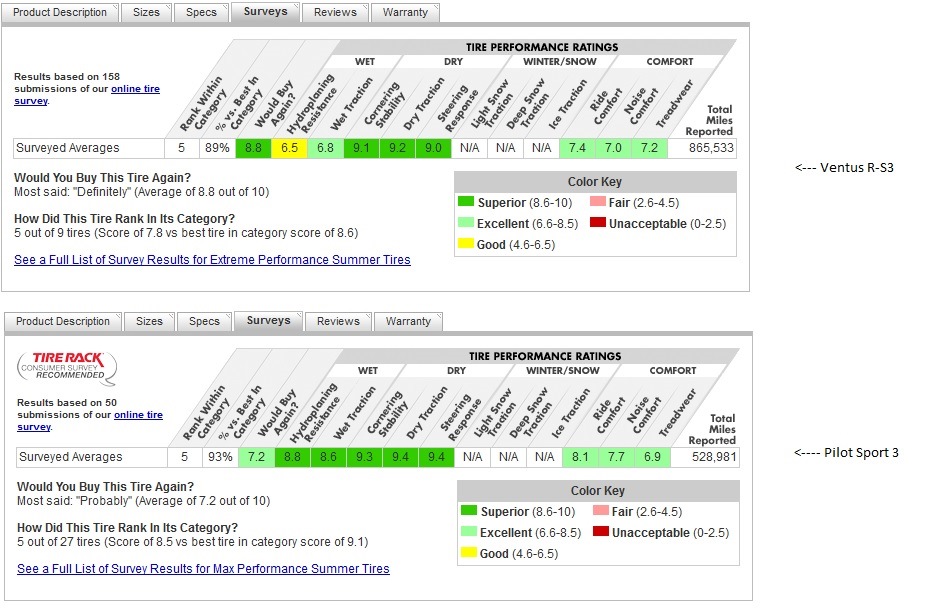Open the Specs tab in the Pilot Sport 3 panel
931x613 pixels.
pyautogui.click(x=204, y=321)
